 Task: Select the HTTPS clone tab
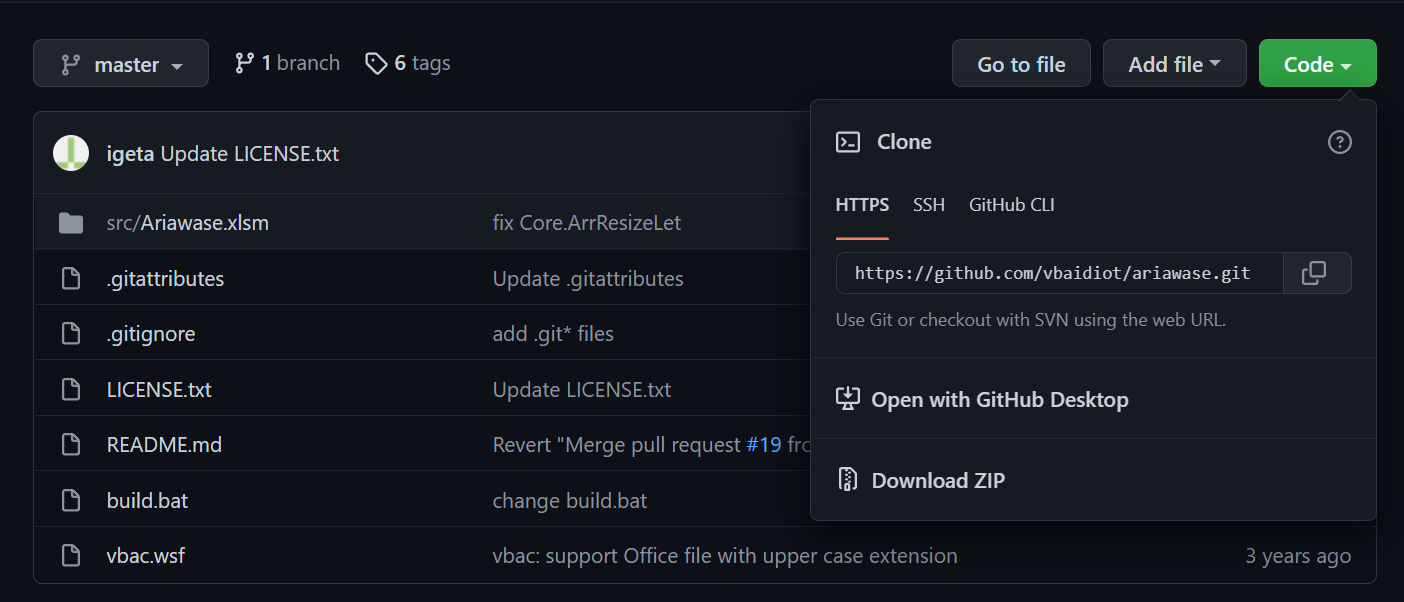tap(862, 205)
